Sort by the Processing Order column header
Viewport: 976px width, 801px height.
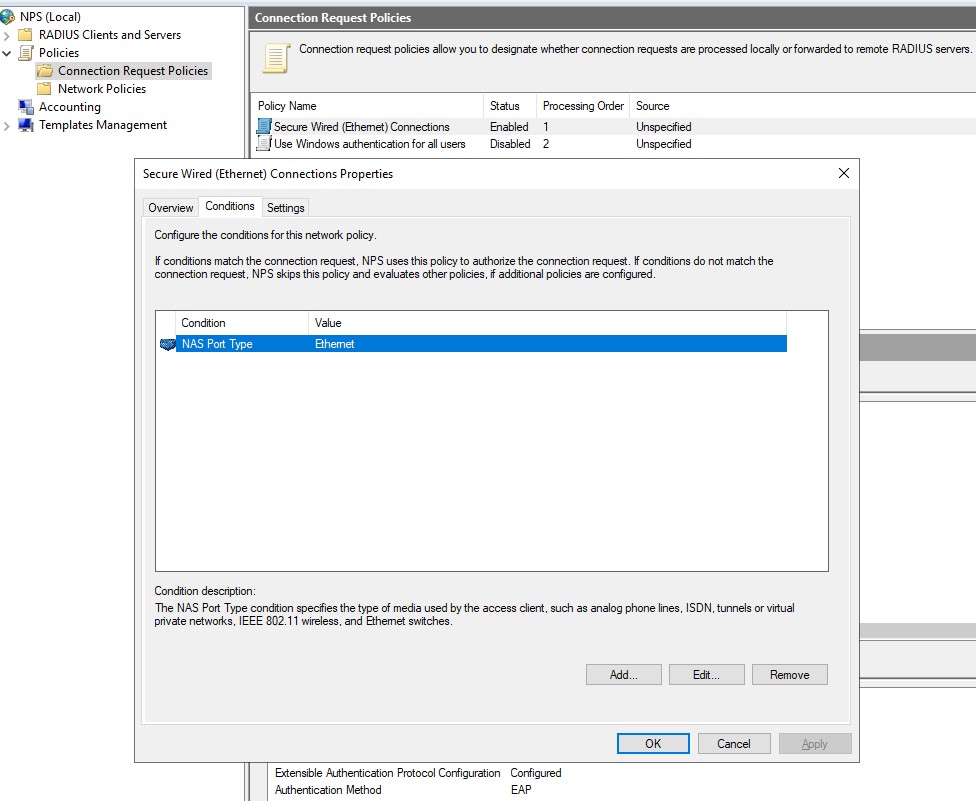[x=583, y=106]
